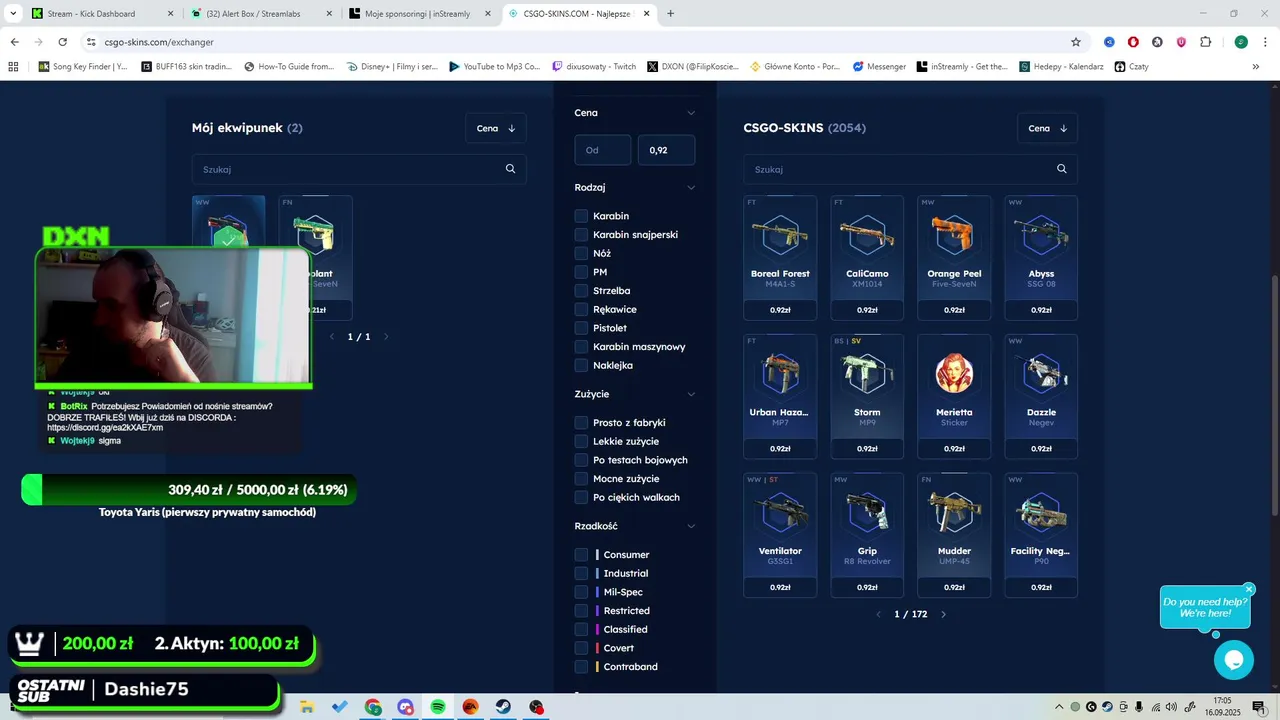Enable the Prosto z fabryki wear filter
The height and width of the screenshot is (720, 1280).
[x=581, y=423]
